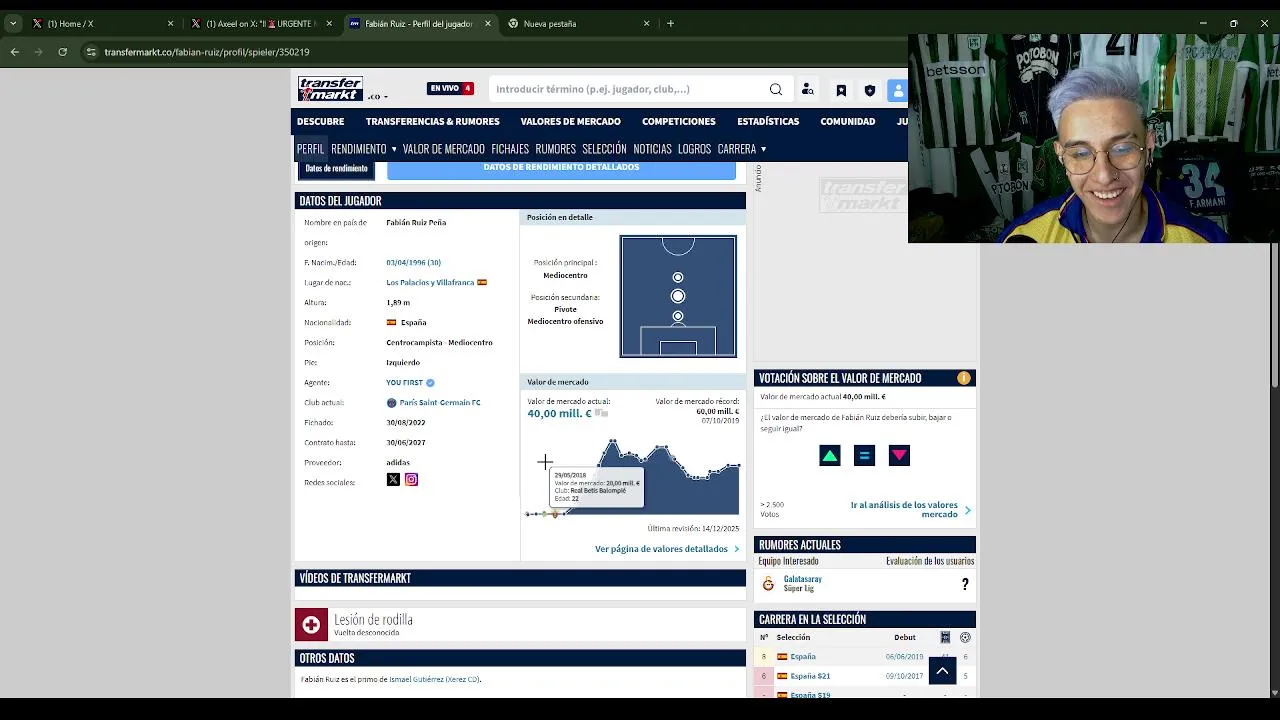Expand the RENDIMIENTO dropdown

pyautogui.click(x=364, y=149)
